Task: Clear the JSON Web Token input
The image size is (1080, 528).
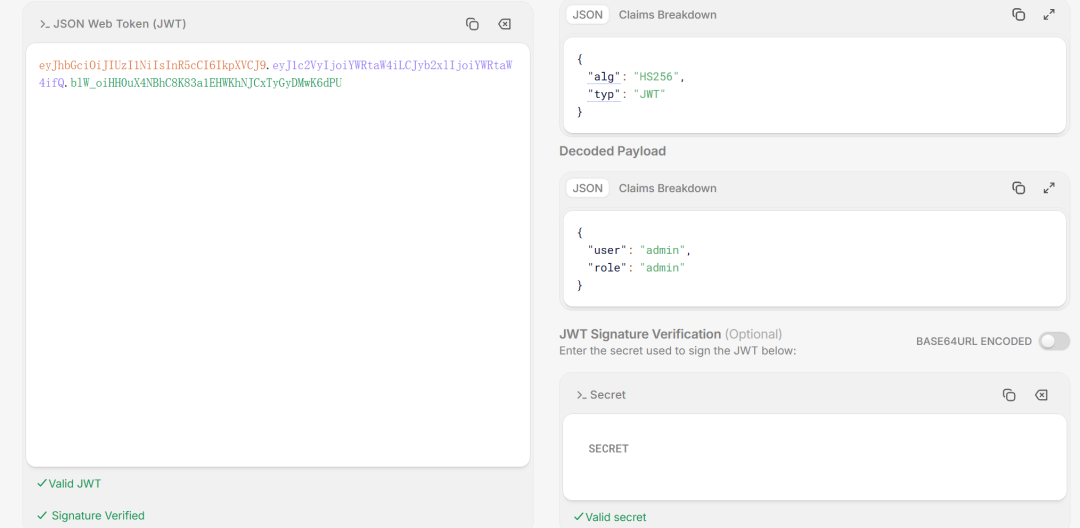Action: click(x=504, y=24)
